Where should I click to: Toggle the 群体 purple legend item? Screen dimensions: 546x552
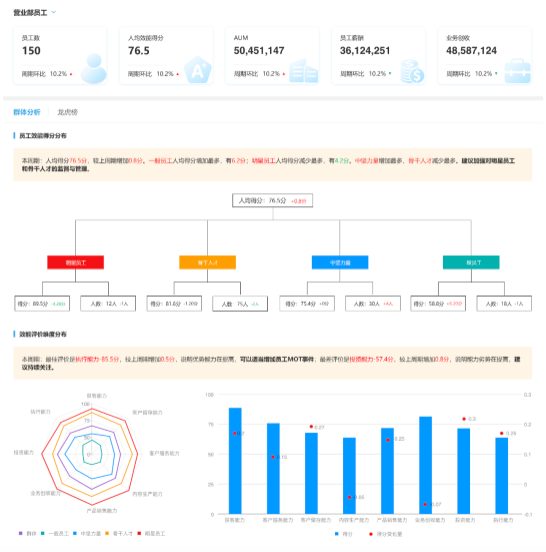pyautogui.click(x=27, y=534)
